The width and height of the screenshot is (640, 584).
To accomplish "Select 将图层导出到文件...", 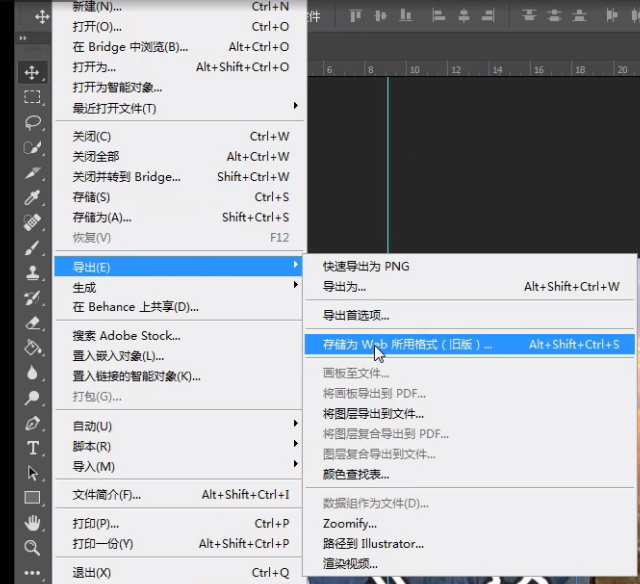I will 470,414.
